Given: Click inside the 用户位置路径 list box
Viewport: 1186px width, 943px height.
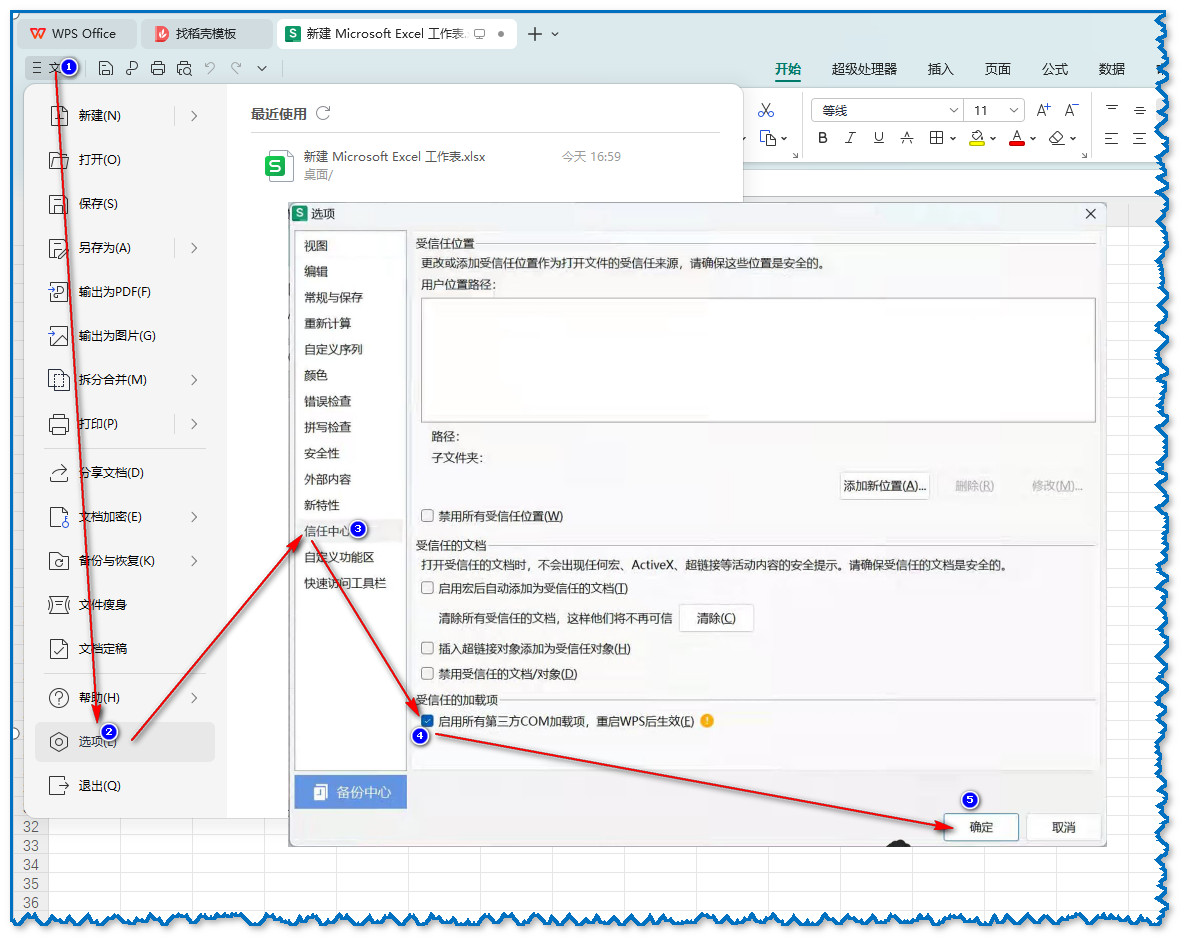Looking at the screenshot, I should 758,360.
